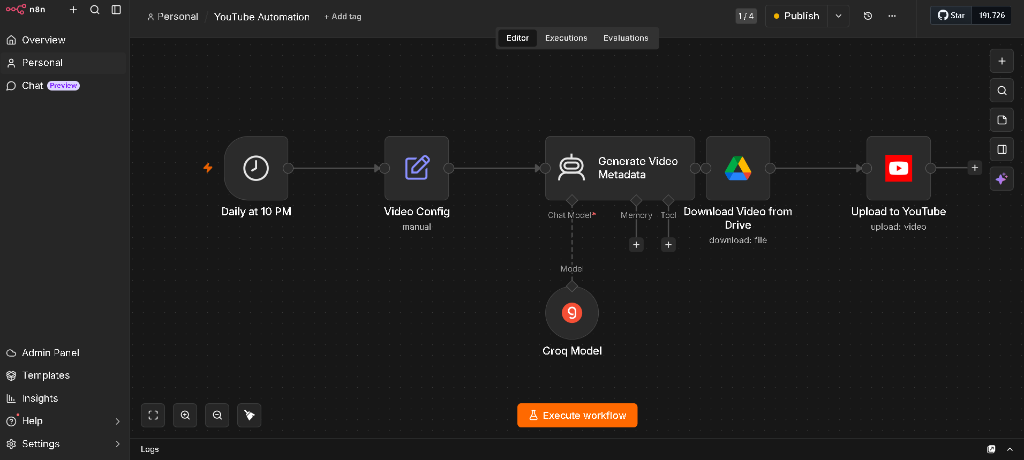Select Upload to YouTube node
Screen dimensions: 1024x460
pos(899,168)
